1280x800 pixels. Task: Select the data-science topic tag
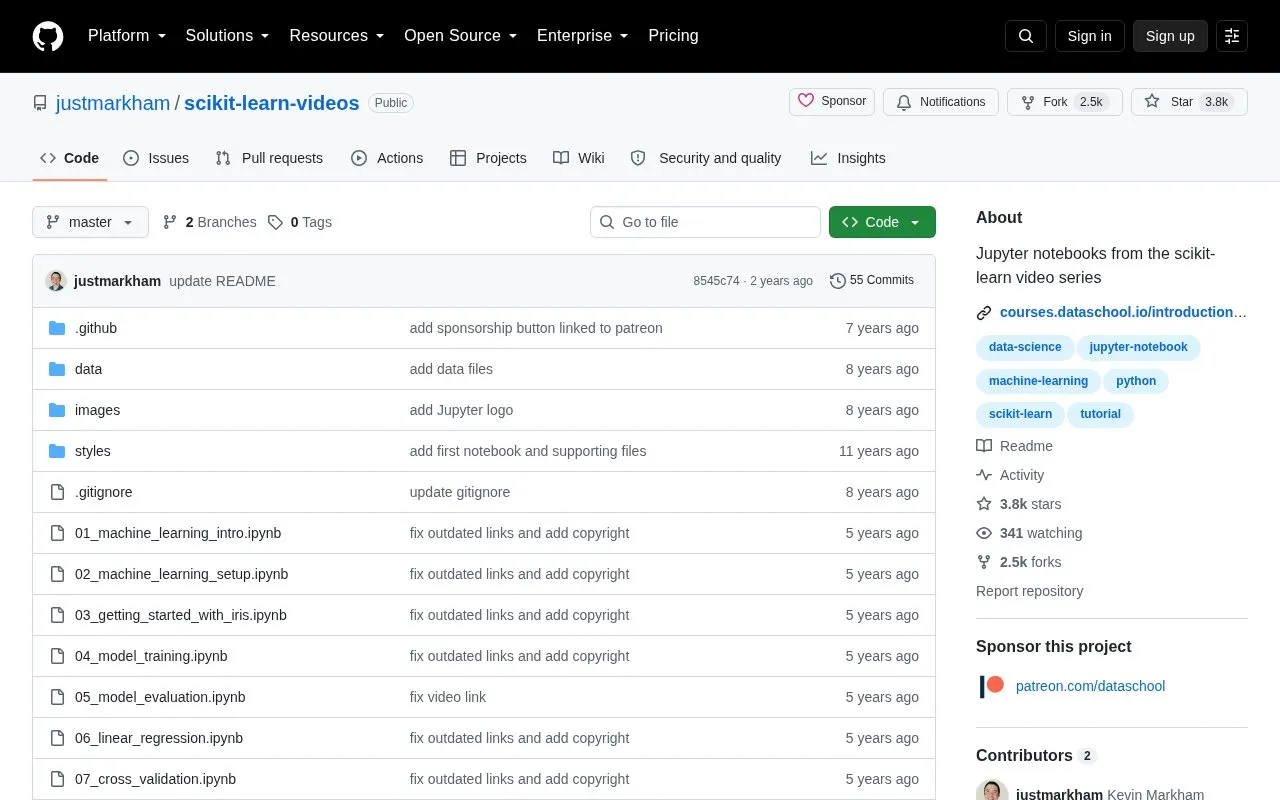click(1025, 347)
